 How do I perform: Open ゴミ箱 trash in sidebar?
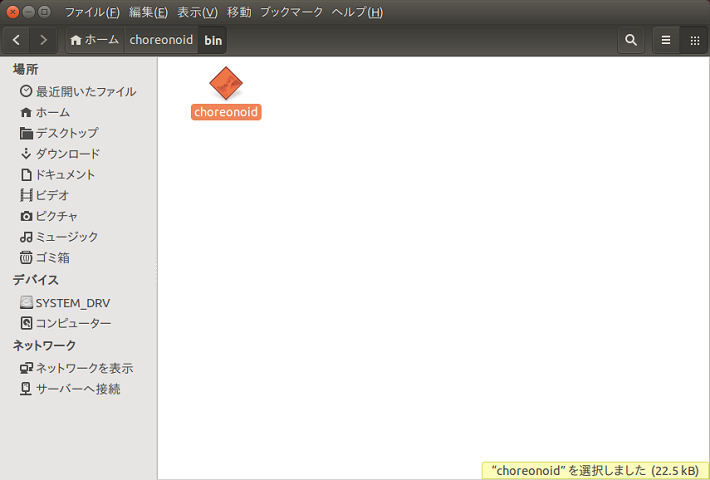[52, 258]
